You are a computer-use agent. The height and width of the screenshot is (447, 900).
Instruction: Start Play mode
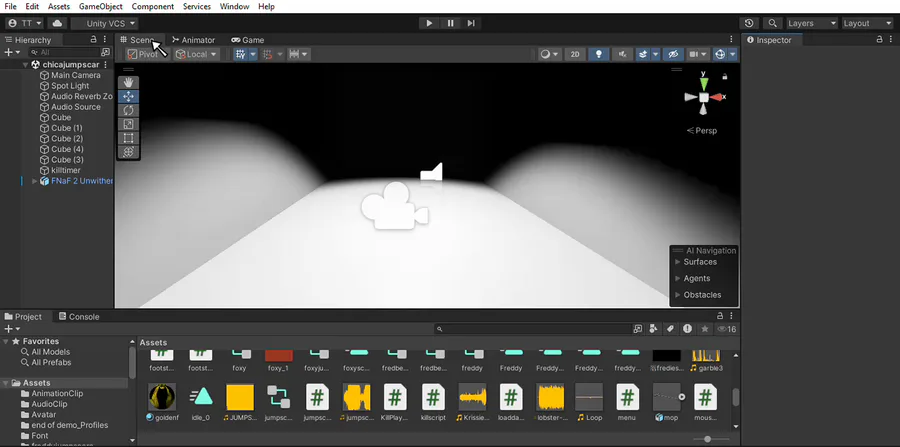coord(429,23)
